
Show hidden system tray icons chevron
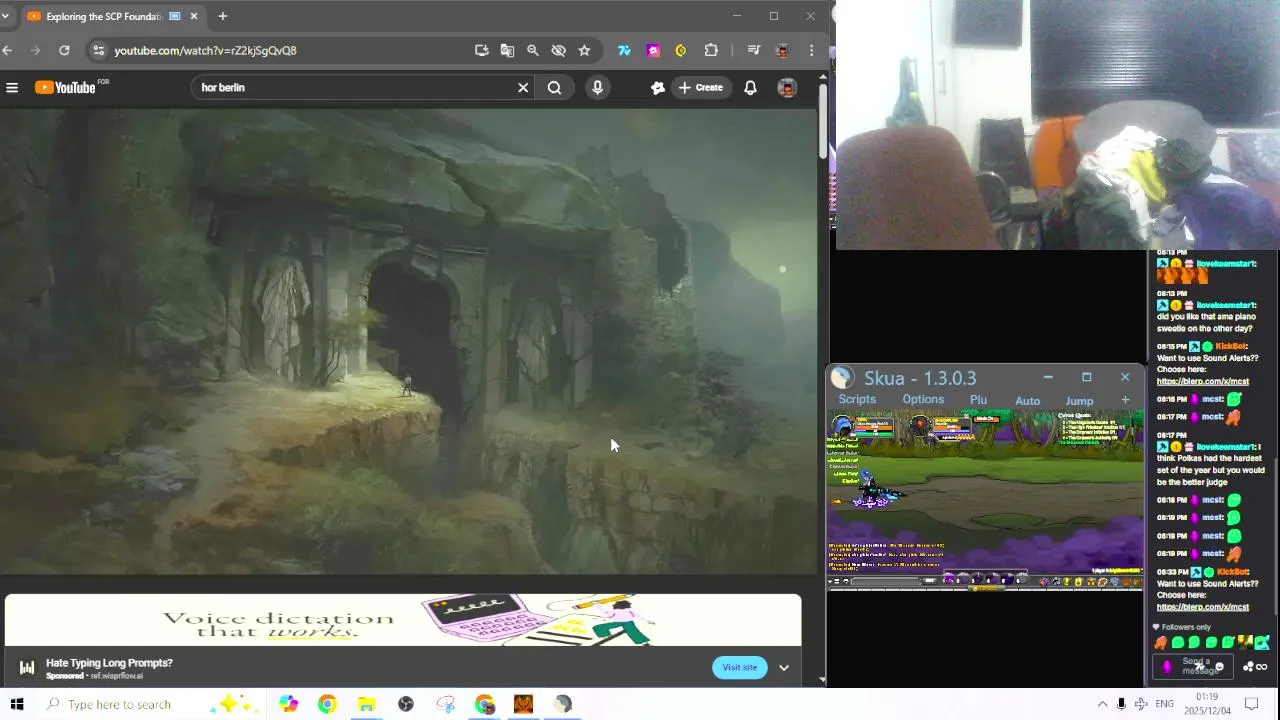click(1102, 704)
